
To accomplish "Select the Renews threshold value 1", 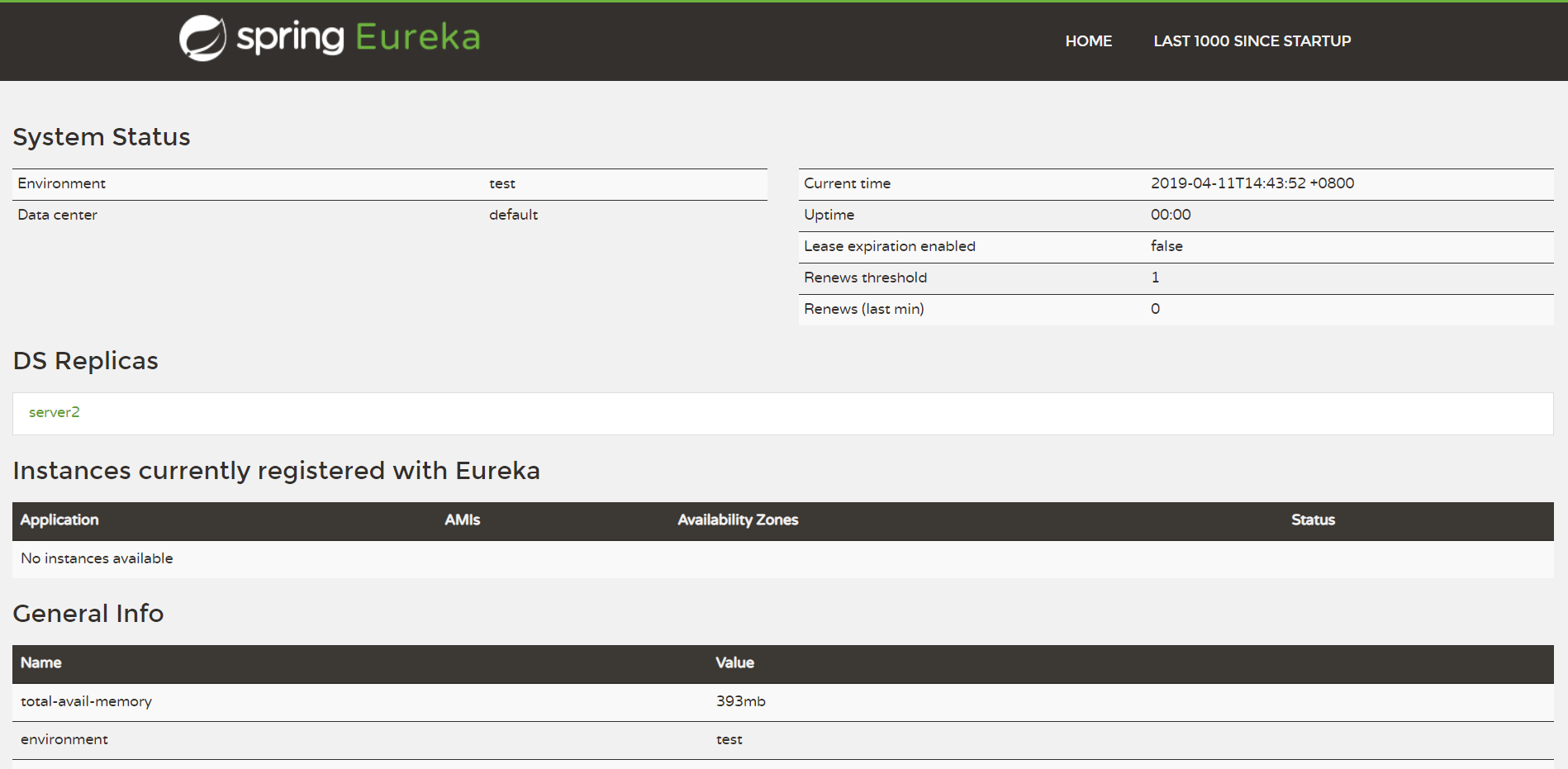I will (1155, 278).
